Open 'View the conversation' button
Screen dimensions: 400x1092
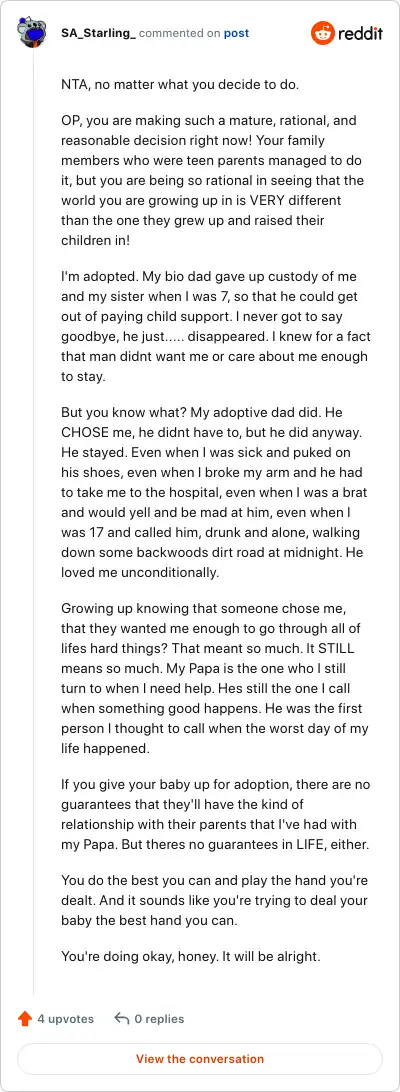pyautogui.click(x=200, y=1059)
